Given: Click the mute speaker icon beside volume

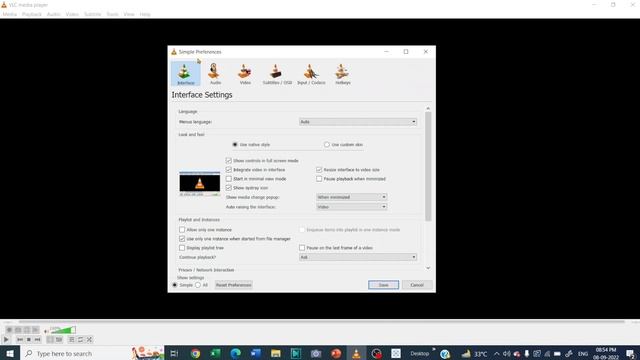Looking at the screenshot, I should [46, 330].
